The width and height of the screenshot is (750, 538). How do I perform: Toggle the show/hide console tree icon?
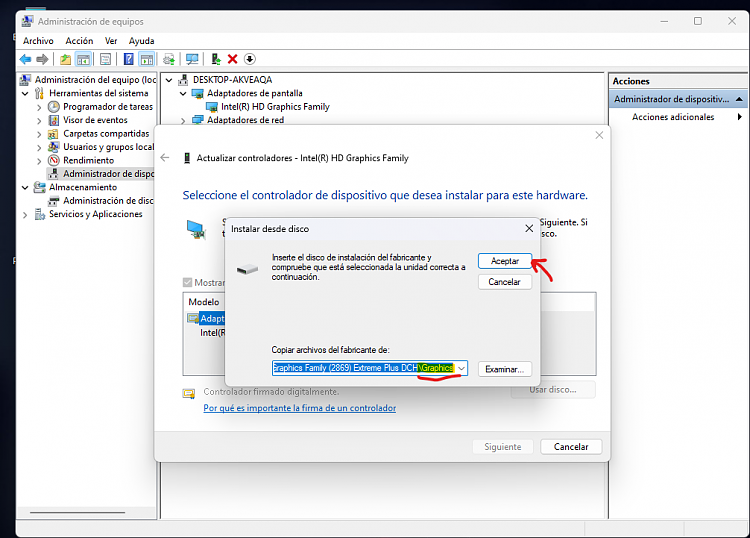[83, 59]
